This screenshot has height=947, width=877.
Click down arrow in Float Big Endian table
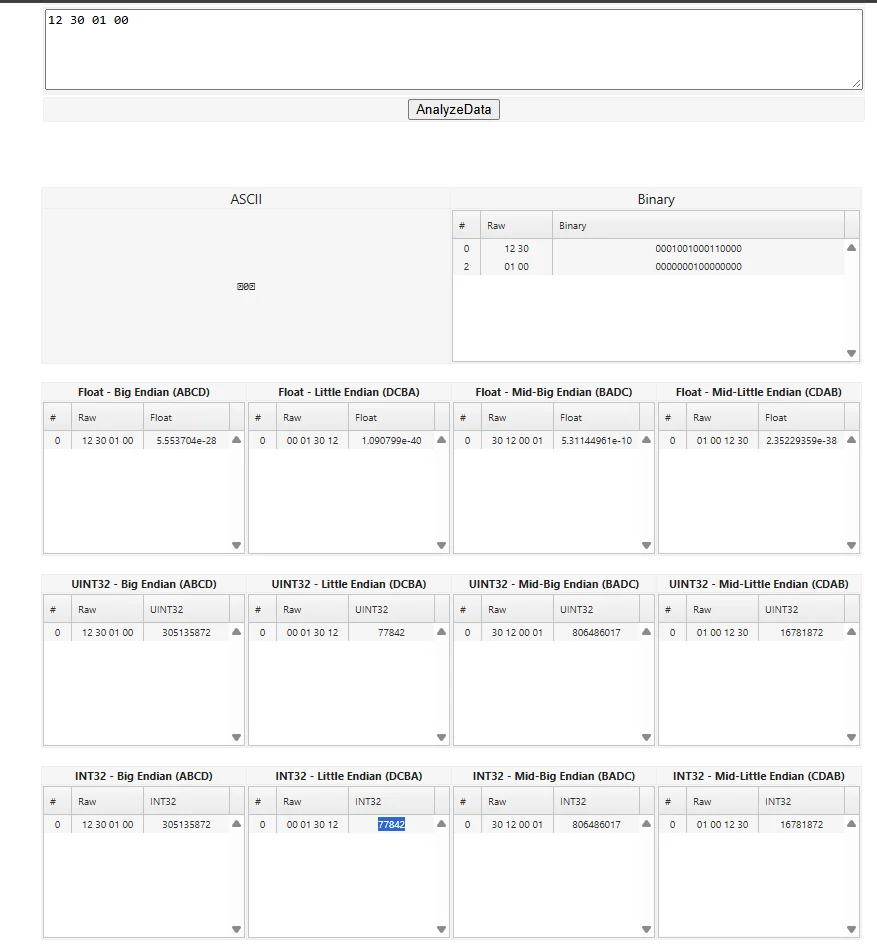pos(236,545)
